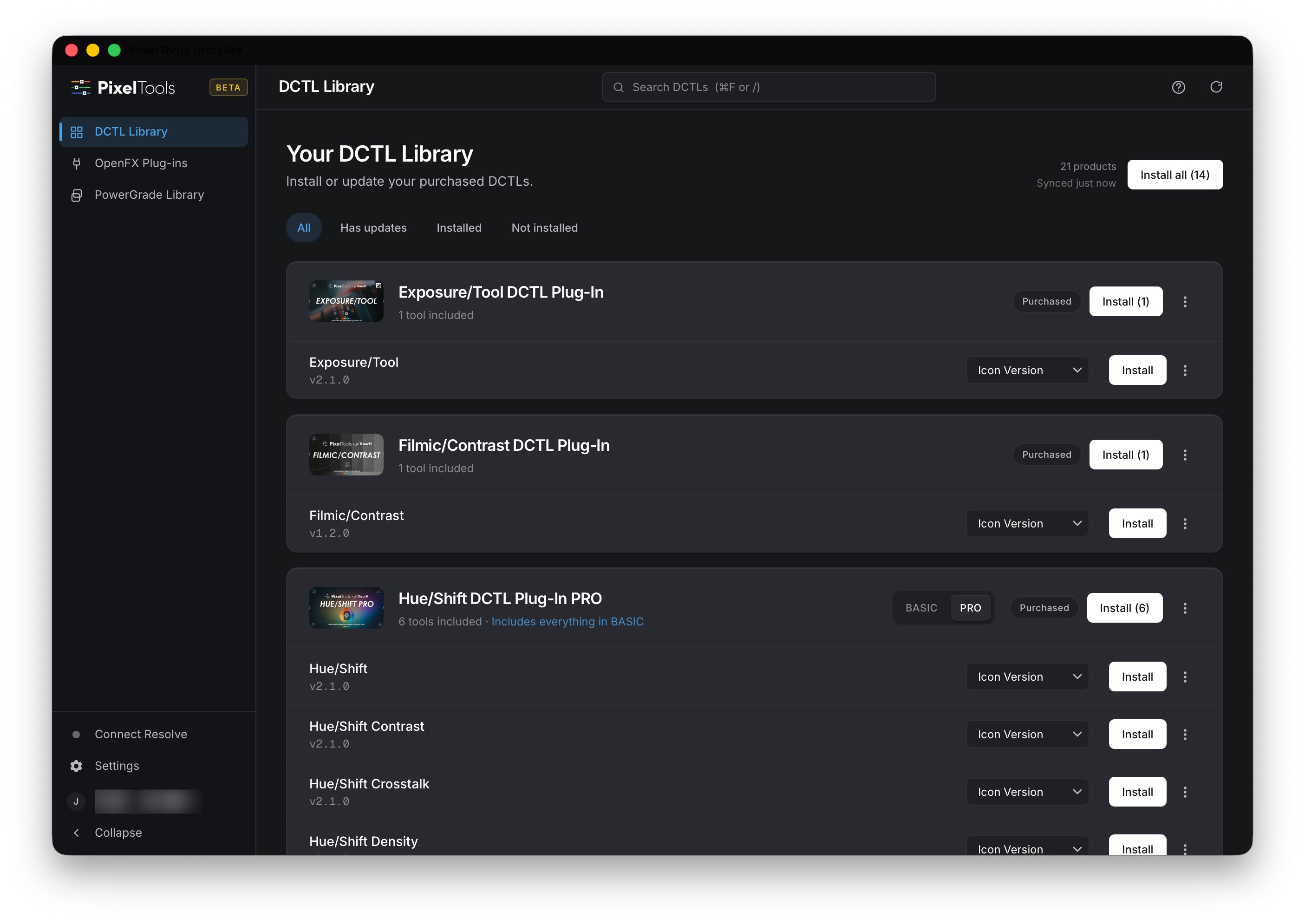1305x924 pixels.
Task: Focus the Search DCTLs input field
Action: pyautogui.click(x=768, y=87)
